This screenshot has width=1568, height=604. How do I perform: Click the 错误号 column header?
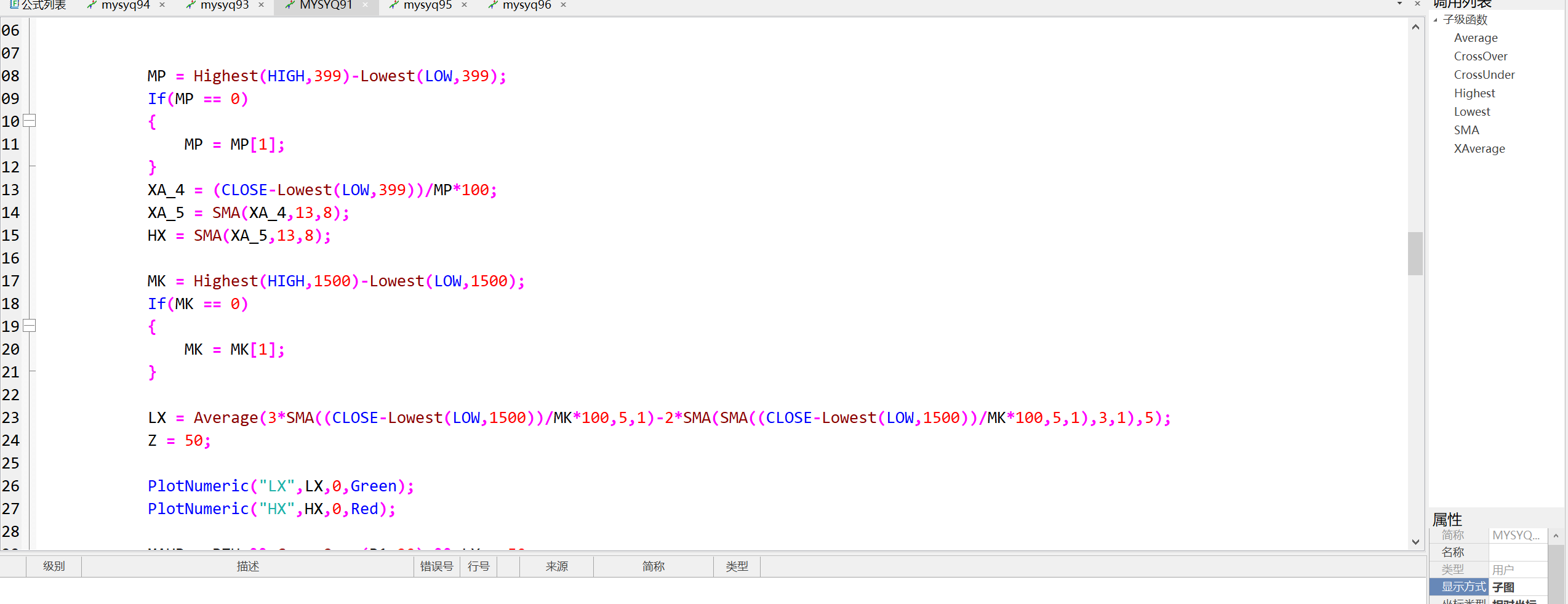click(x=436, y=566)
